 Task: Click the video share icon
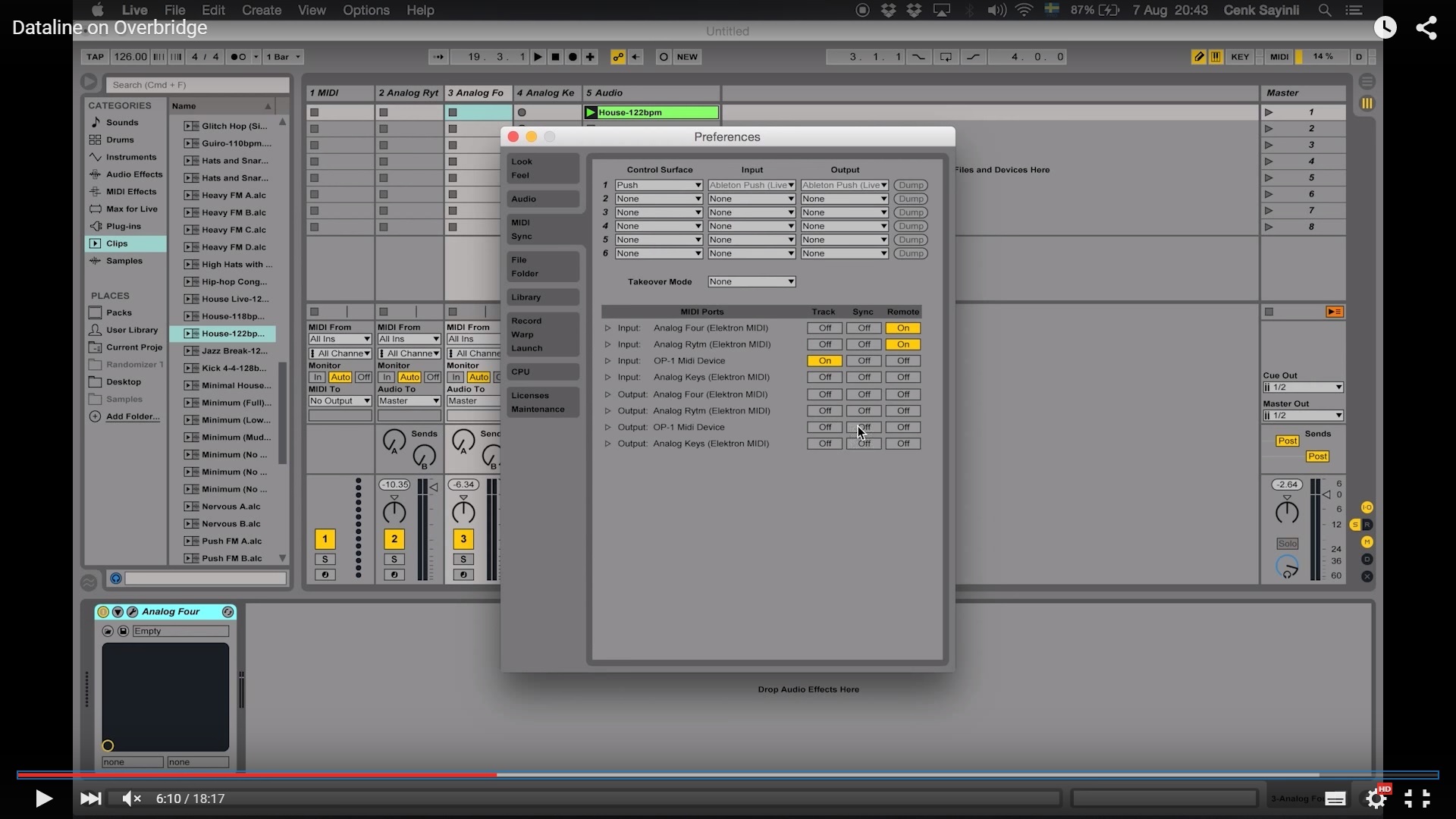click(x=1426, y=28)
